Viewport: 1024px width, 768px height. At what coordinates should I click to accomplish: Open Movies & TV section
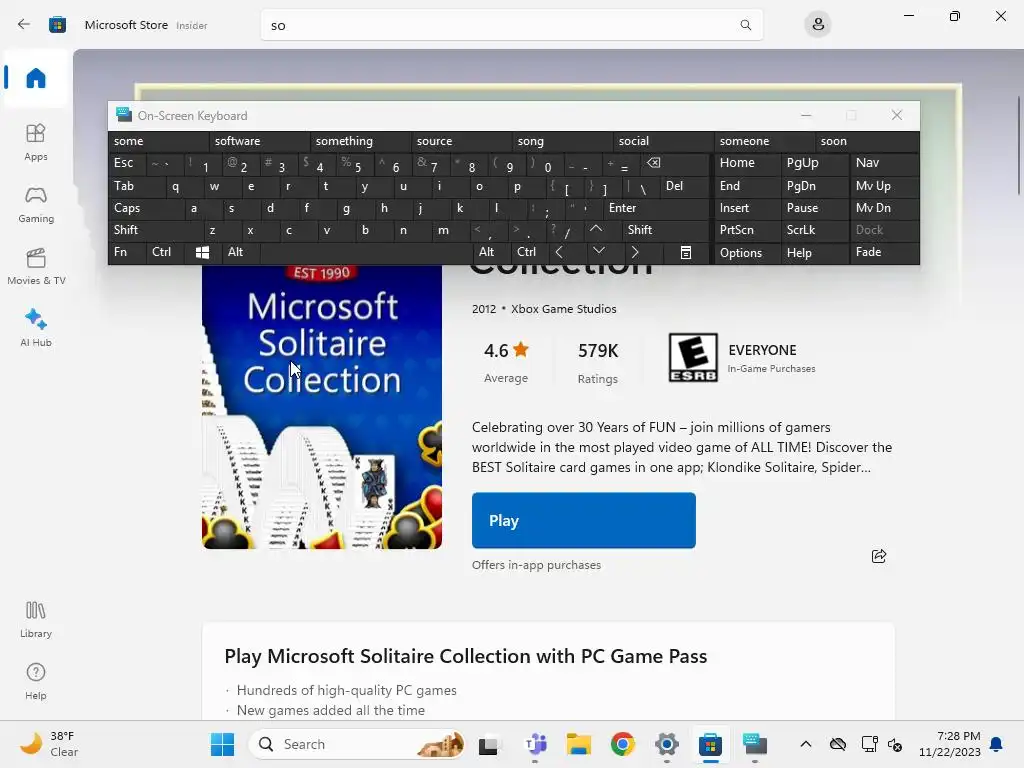(36, 266)
